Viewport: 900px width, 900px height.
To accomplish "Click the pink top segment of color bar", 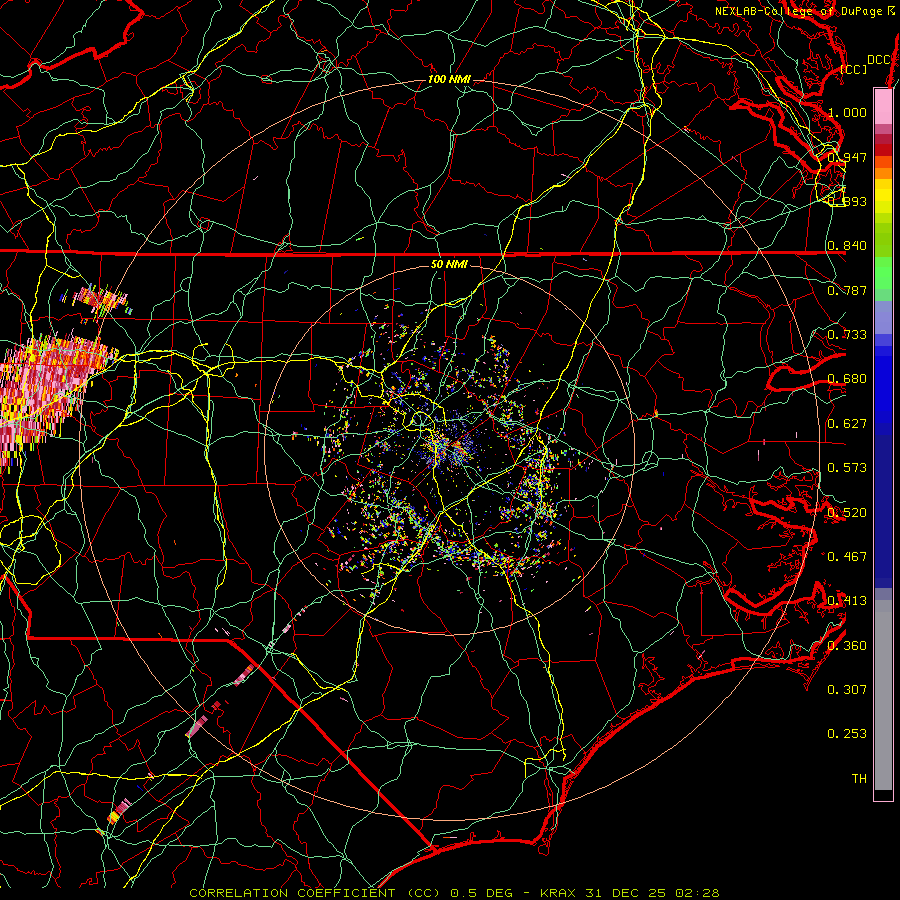I will click(883, 106).
